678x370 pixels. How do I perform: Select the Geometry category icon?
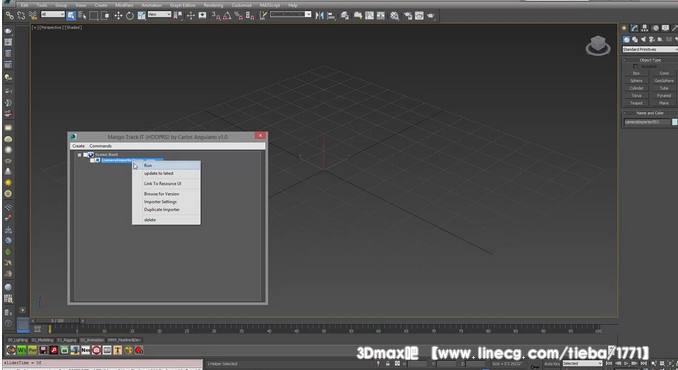pos(627,39)
